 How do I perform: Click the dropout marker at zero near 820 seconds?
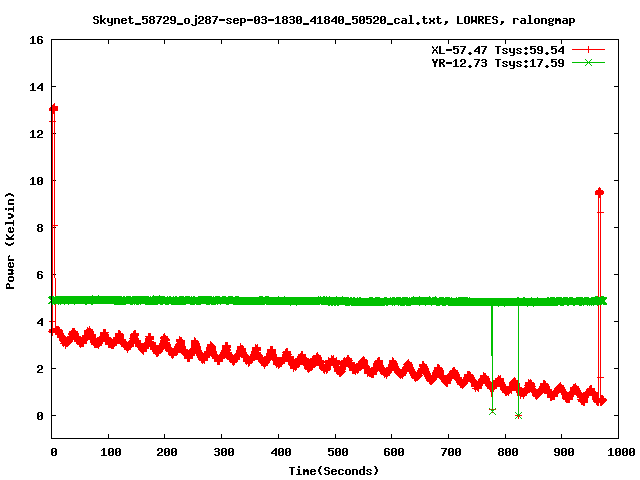tap(518, 416)
